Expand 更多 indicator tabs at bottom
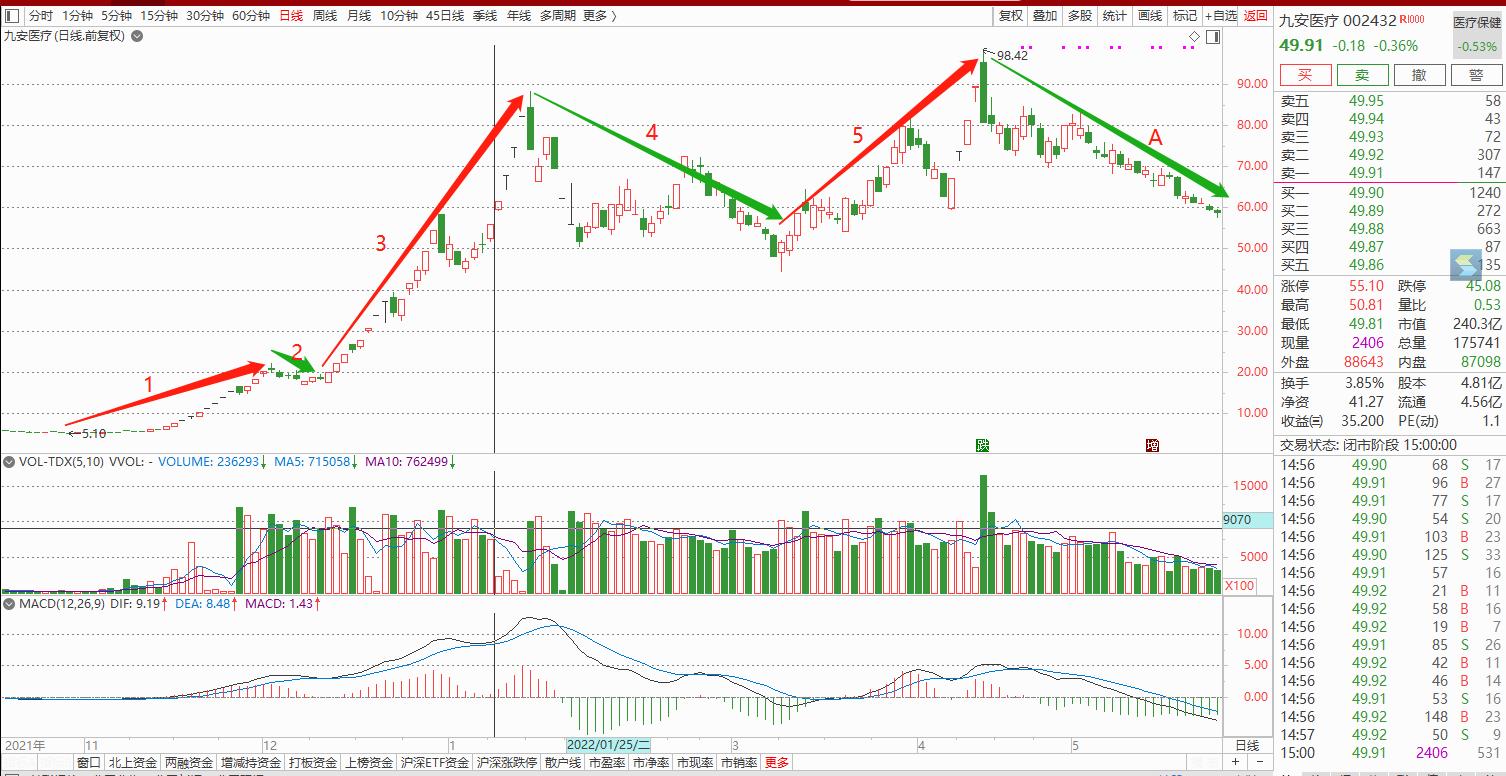 coord(777,762)
